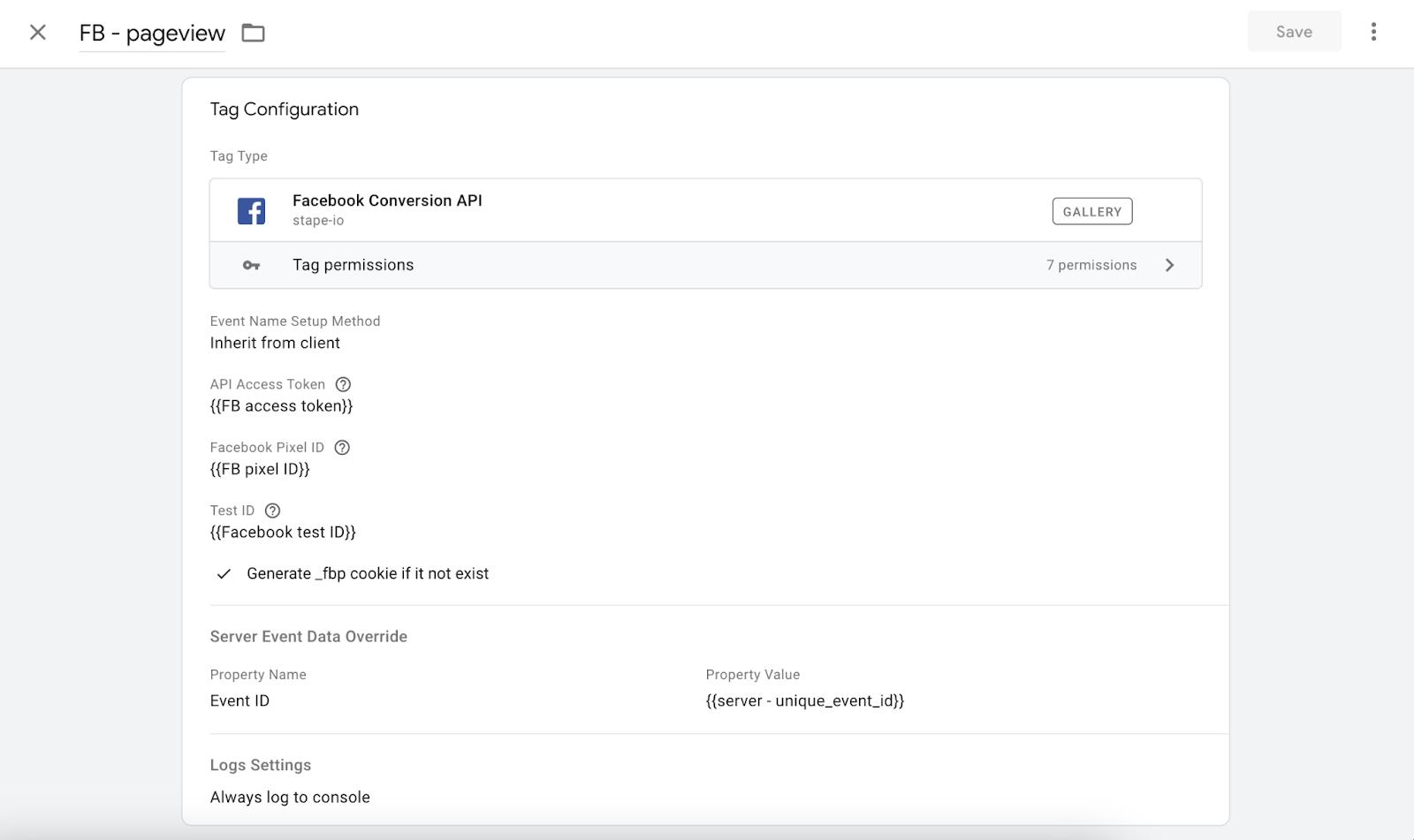Click the {{Facebook test ID}} value

tap(283, 532)
